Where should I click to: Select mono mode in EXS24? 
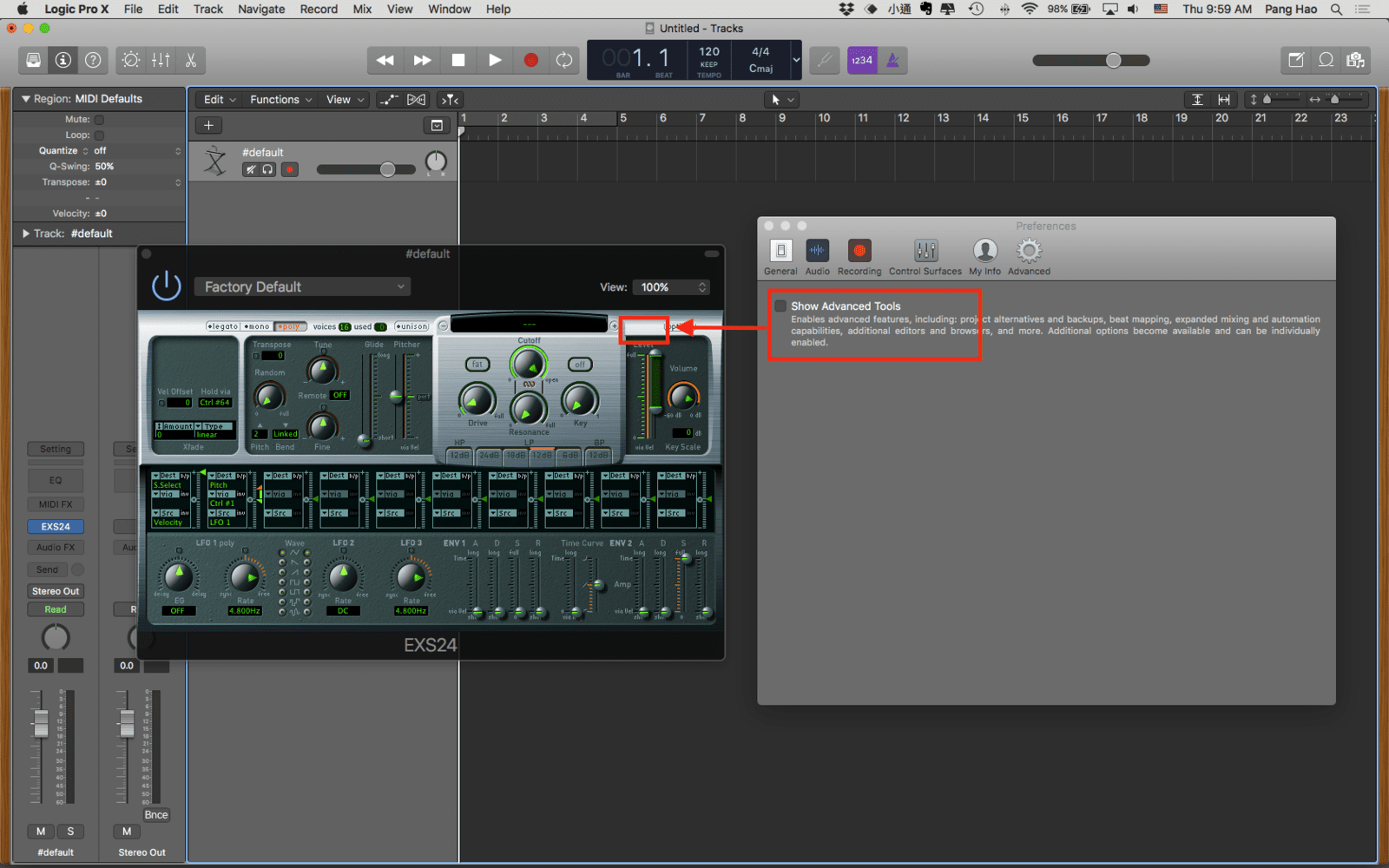[x=256, y=326]
